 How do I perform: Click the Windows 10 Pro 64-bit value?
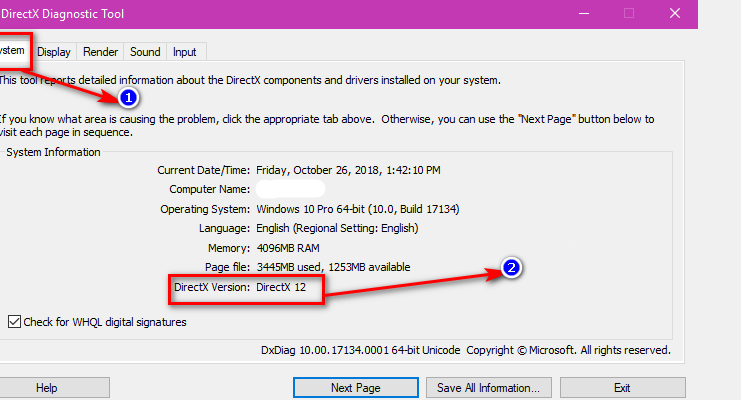point(358,209)
